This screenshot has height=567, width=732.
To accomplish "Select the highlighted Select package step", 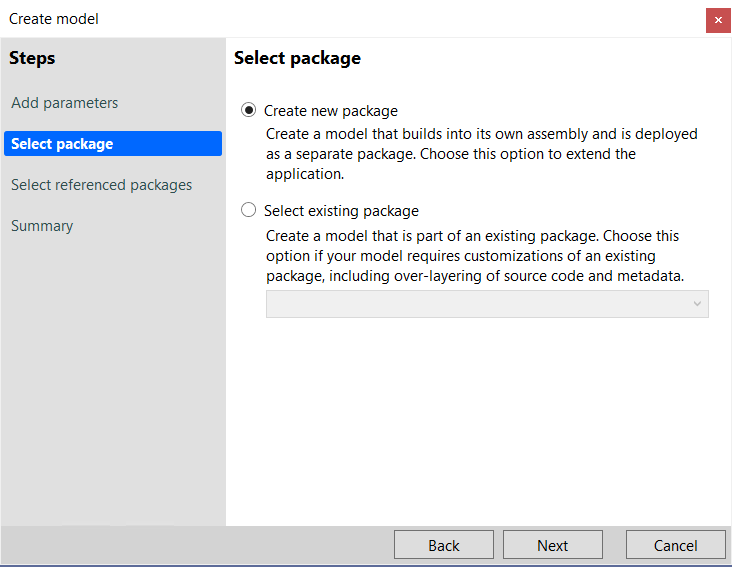I will tap(113, 143).
